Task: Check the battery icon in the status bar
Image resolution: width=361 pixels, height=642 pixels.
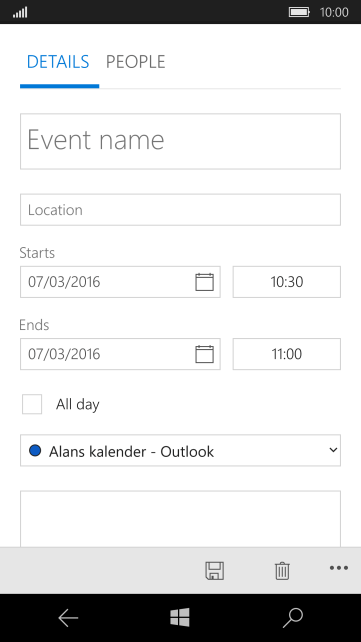Action: pos(299,12)
